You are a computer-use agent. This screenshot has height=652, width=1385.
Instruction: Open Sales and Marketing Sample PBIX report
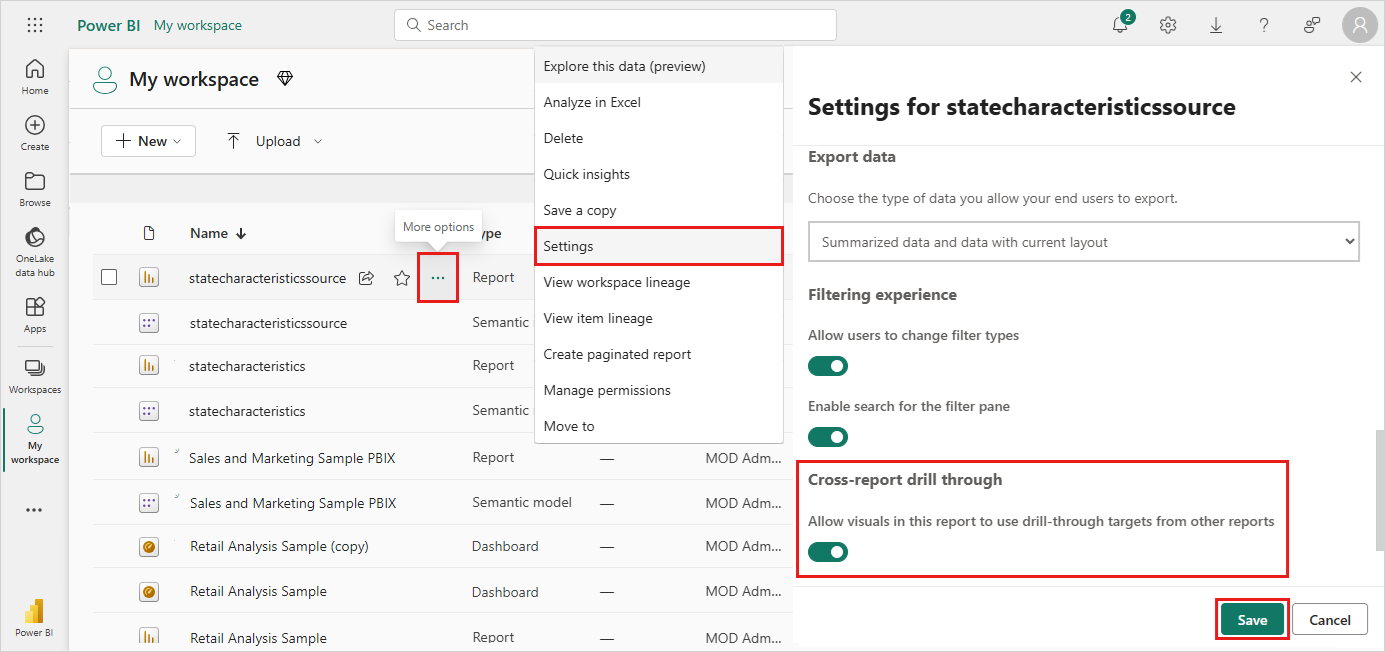tap(292, 458)
